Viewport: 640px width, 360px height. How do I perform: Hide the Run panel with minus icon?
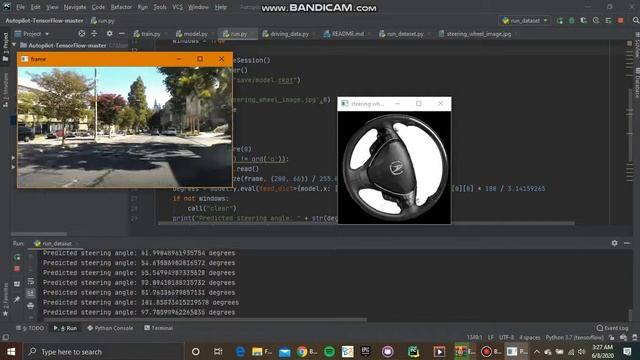[x=627, y=243]
